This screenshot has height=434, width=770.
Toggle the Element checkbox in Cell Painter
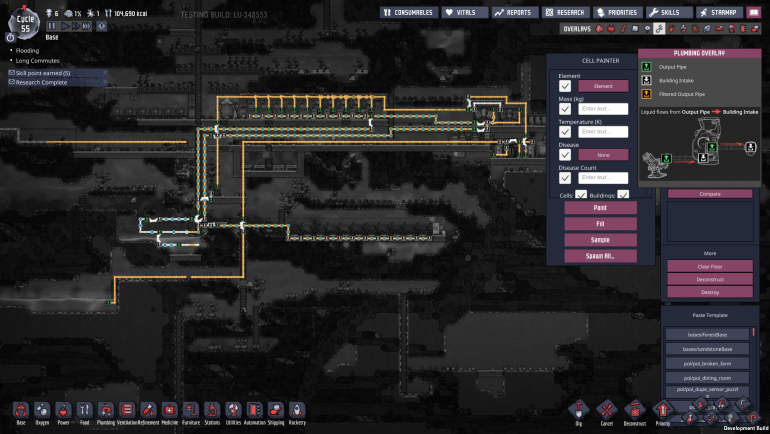565,86
